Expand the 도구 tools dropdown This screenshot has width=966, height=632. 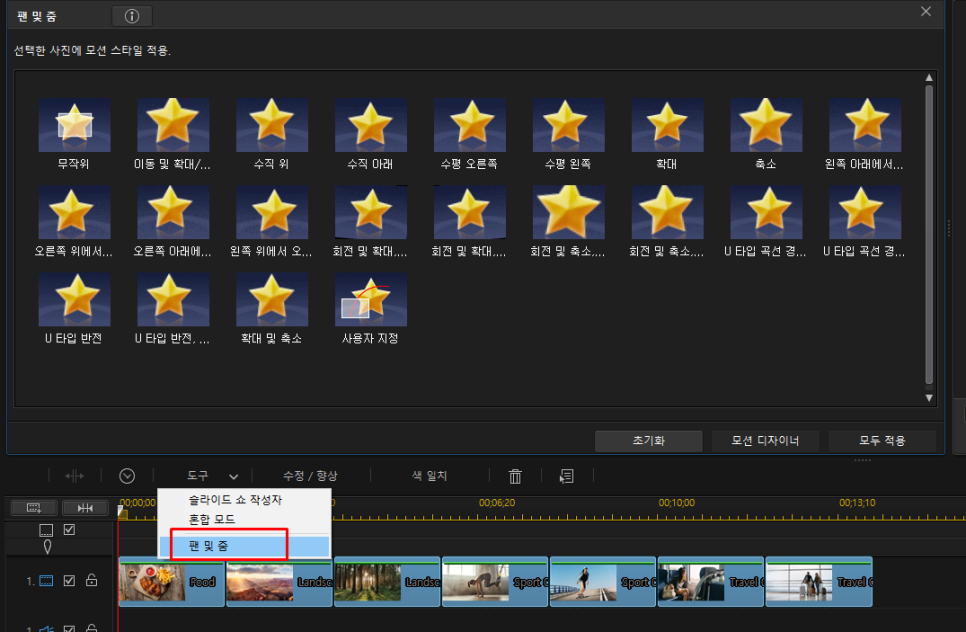point(213,476)
